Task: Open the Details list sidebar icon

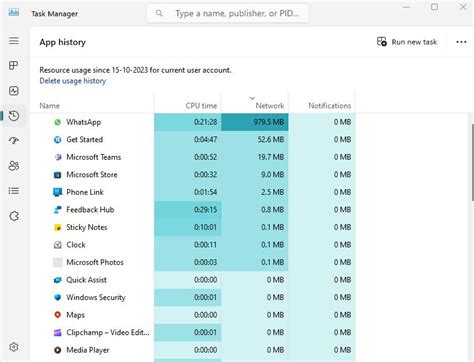Action: pos(14,191)
